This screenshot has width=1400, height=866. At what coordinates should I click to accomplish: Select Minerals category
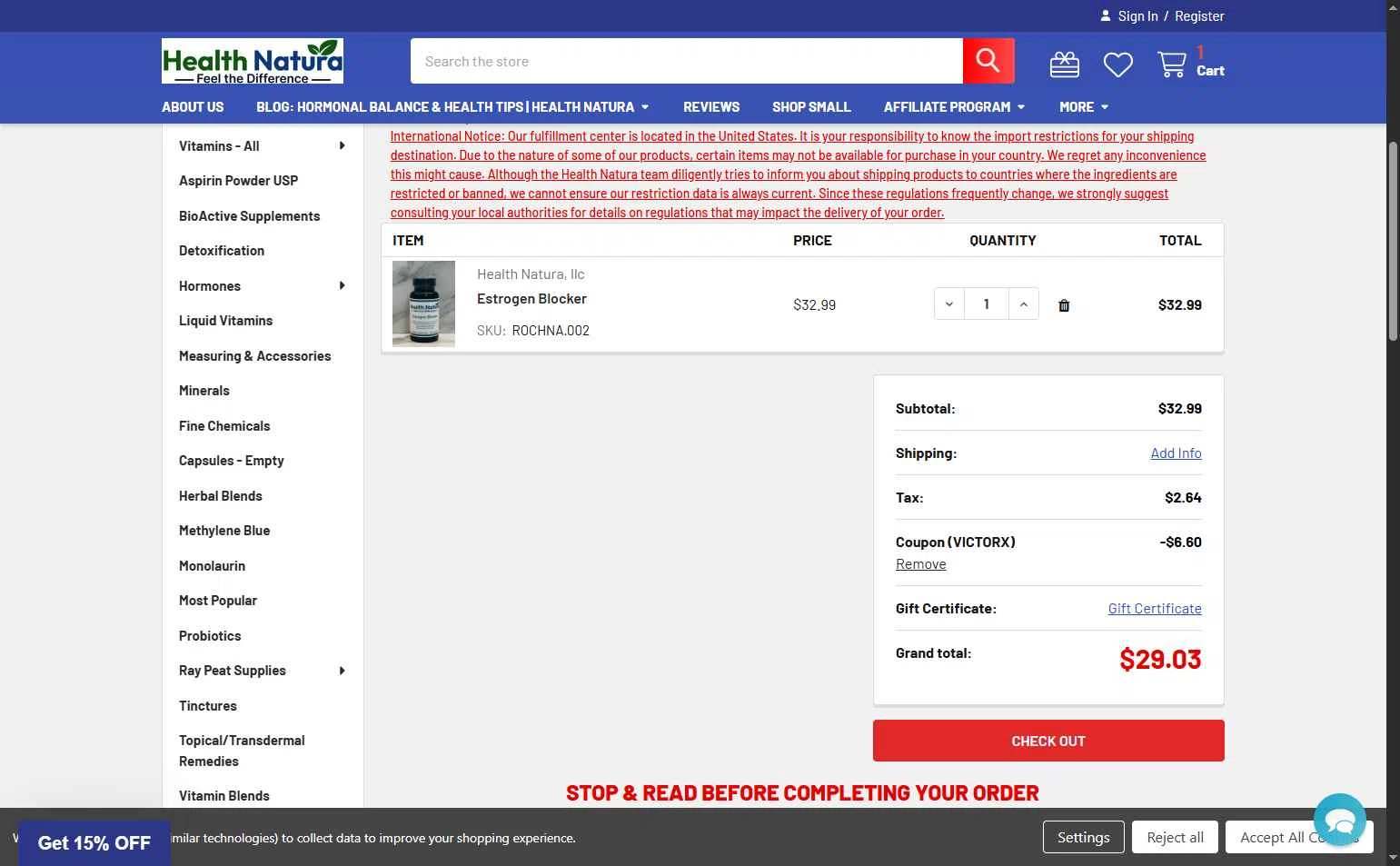click(x=204, y=390)
